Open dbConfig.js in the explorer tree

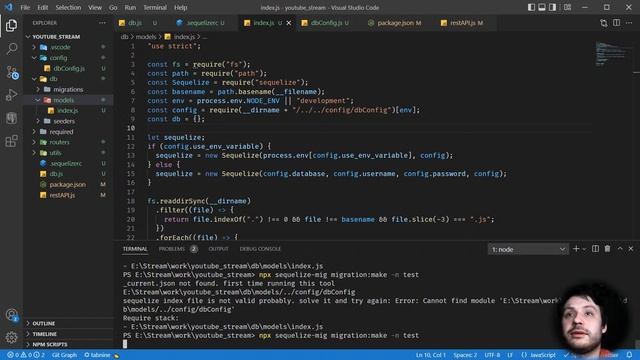coord(69,69)
